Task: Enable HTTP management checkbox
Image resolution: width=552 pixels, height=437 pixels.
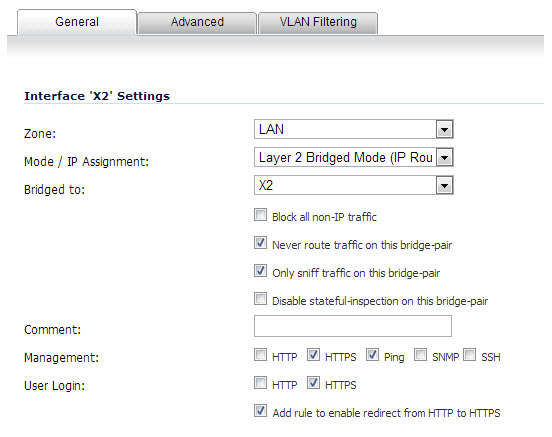Action: click(261, 355)
